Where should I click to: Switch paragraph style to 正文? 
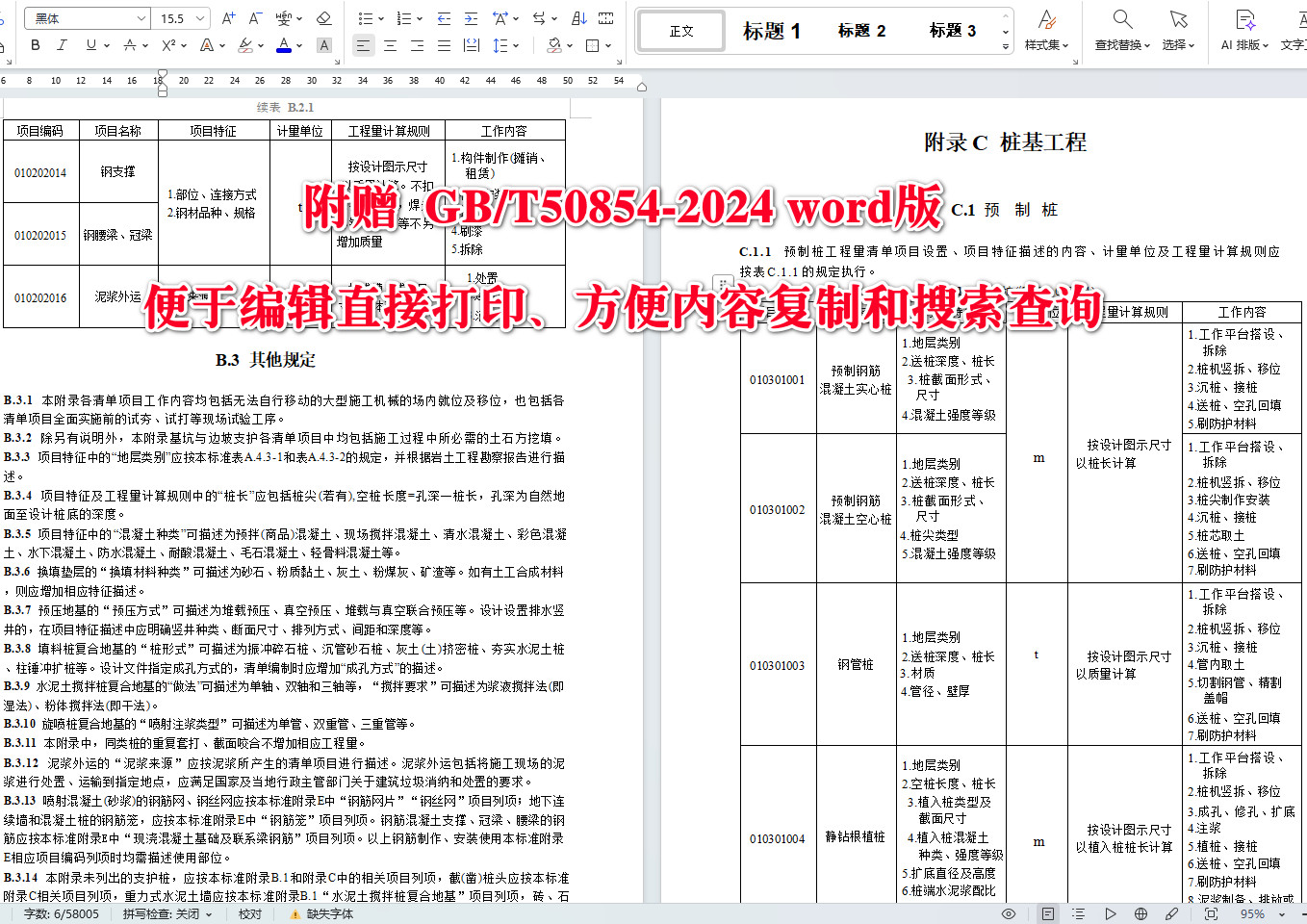680,30
